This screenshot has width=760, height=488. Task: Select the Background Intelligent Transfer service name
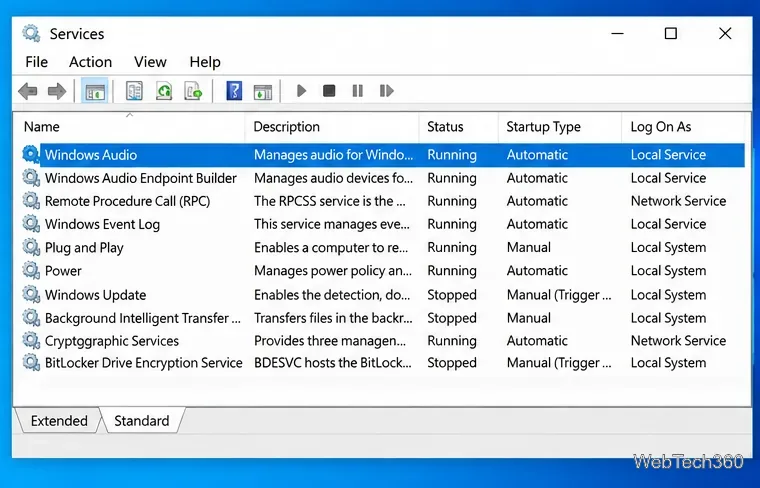(142, 318)
